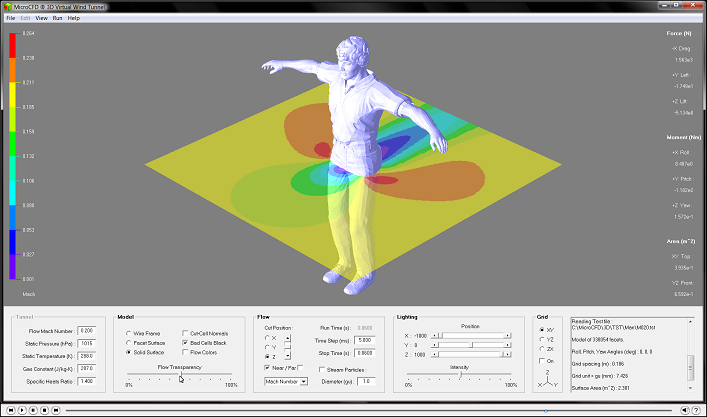Screen dimensions: 707x417
Task: Enable Cut-Cell Normals checkbox
Action: [x=185, y=333]
